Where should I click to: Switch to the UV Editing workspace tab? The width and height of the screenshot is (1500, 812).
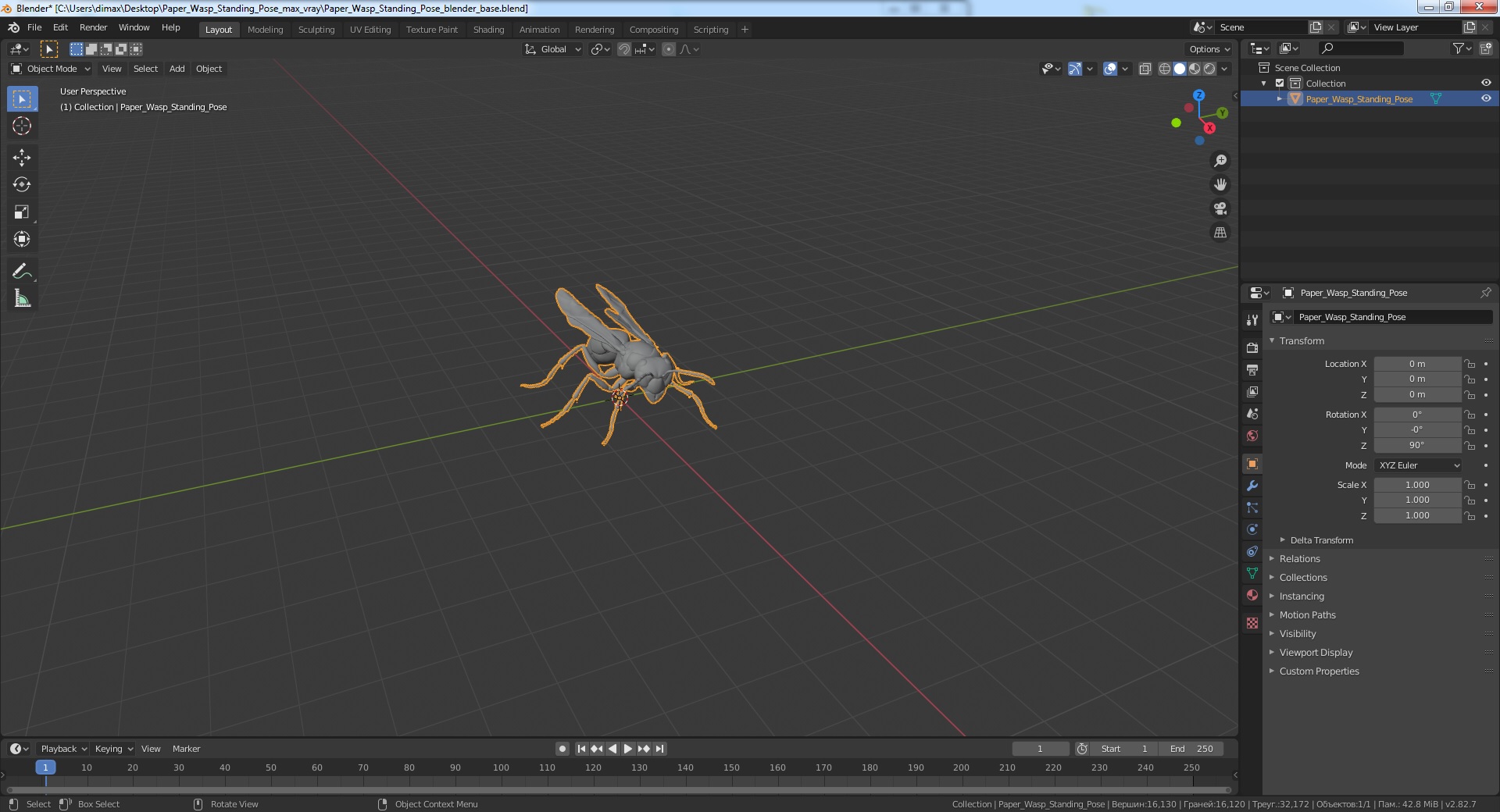tap(370, 30)
